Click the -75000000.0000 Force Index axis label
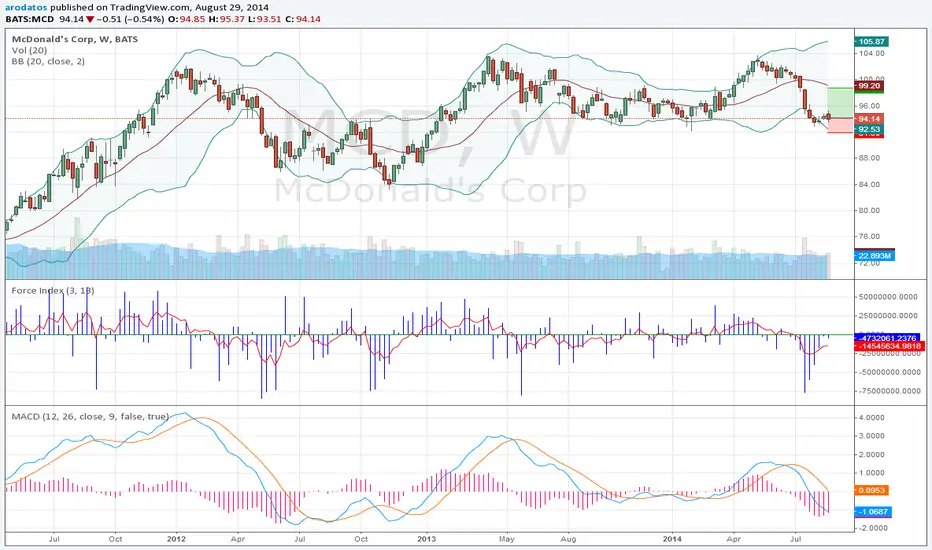 click(889, 391)
